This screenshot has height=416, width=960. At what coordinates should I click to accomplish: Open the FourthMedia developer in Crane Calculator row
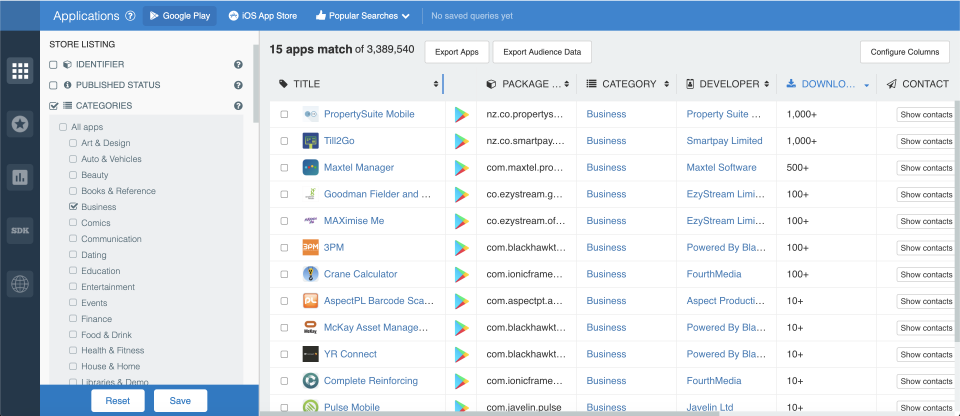714,274
